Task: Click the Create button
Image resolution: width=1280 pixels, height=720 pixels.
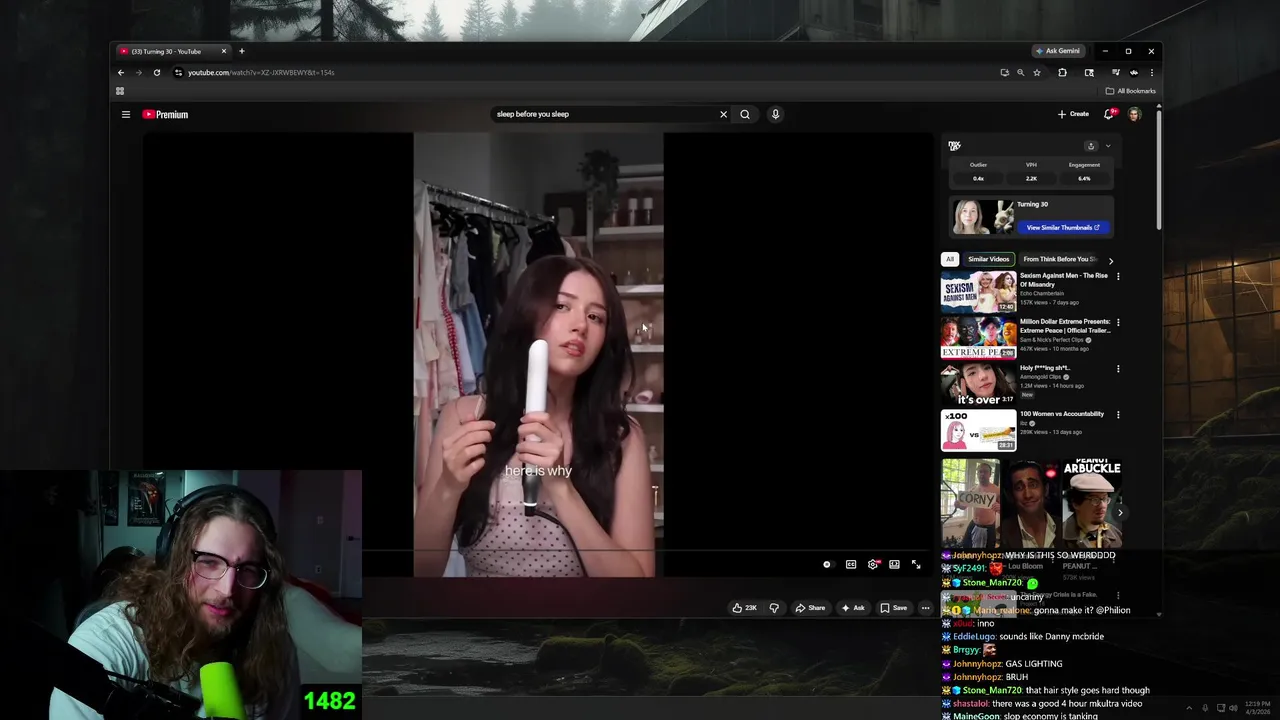Action: click(x=1073, y=114)
